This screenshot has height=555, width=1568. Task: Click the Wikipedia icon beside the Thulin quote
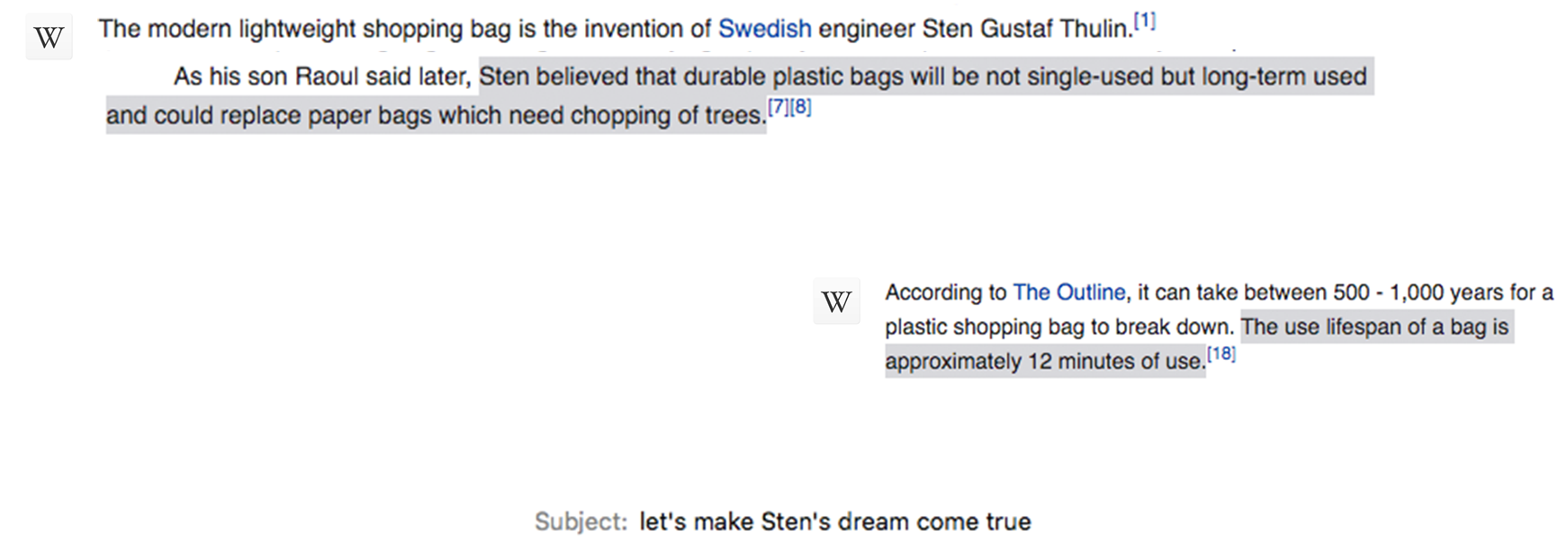pyautogui.click(x=49, y=37)
